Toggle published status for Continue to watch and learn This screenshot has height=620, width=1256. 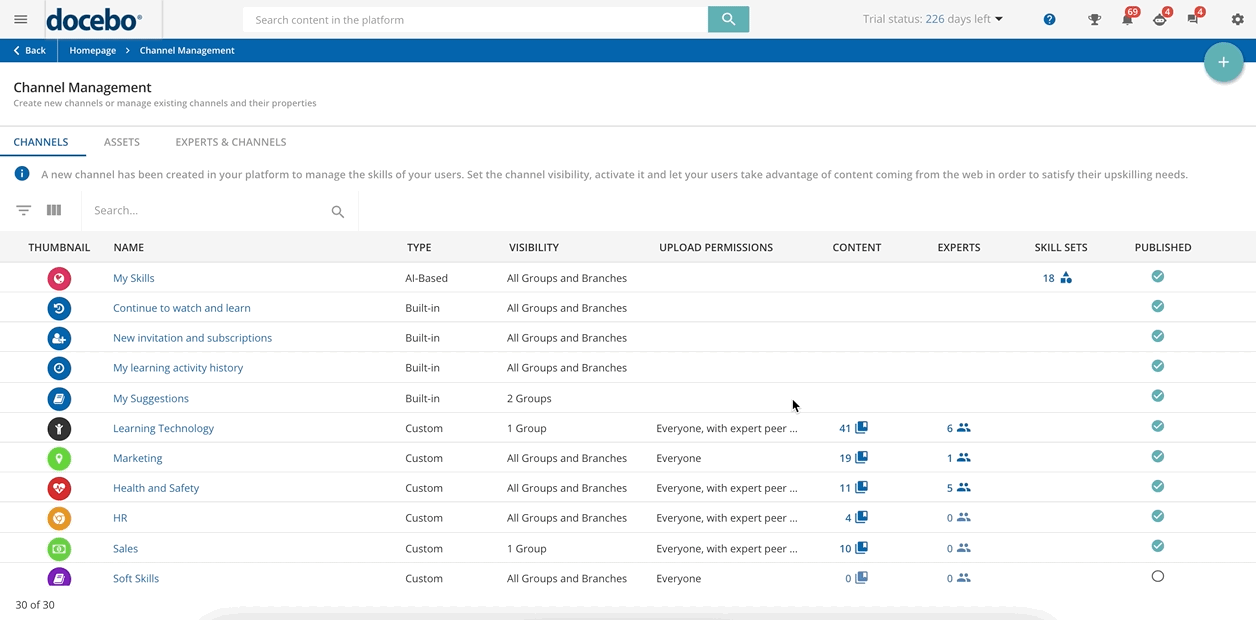(x=1158, y=306)
